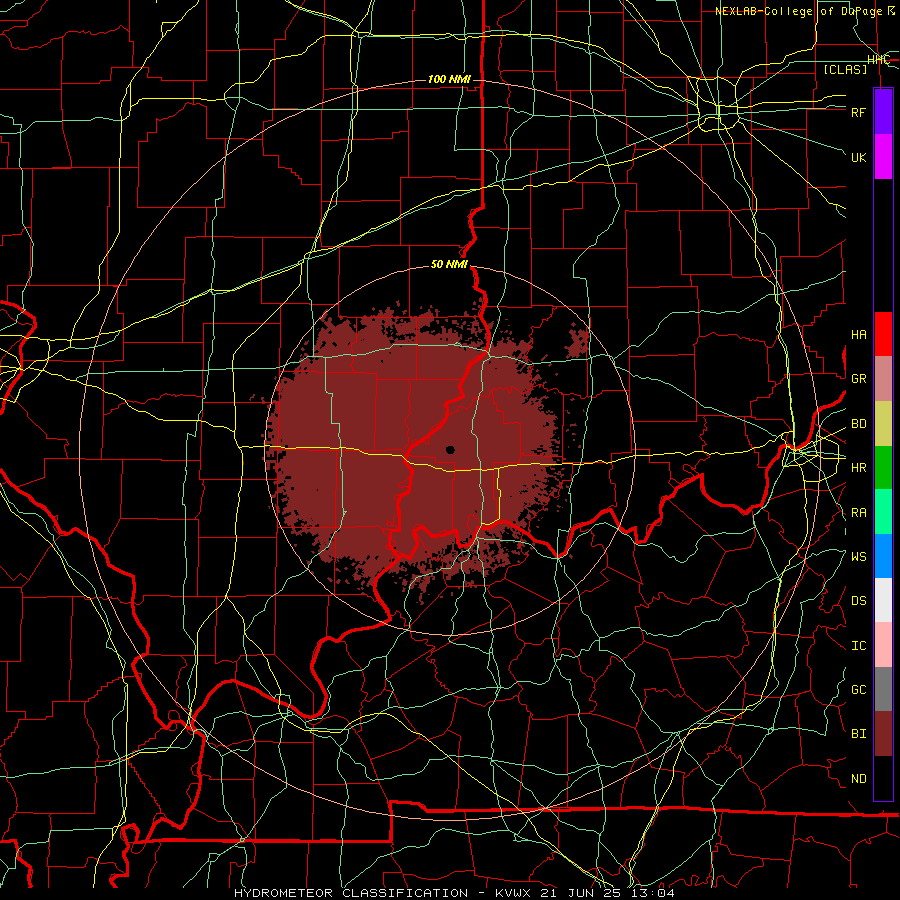Screen dimensions: 900x900
Task: Click the gray GC legend color swatch
Action: point(883,689)
